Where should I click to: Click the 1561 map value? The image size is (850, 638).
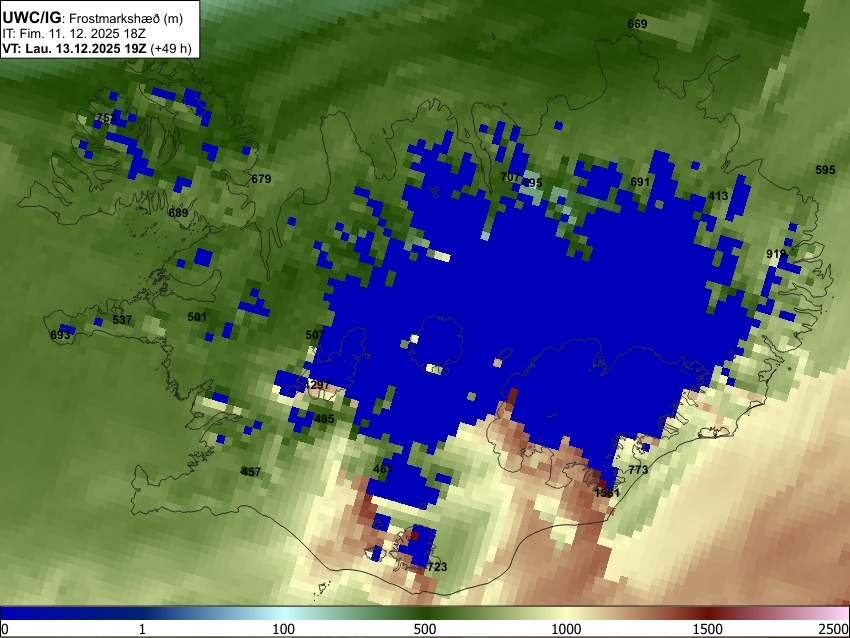(607, 493)
